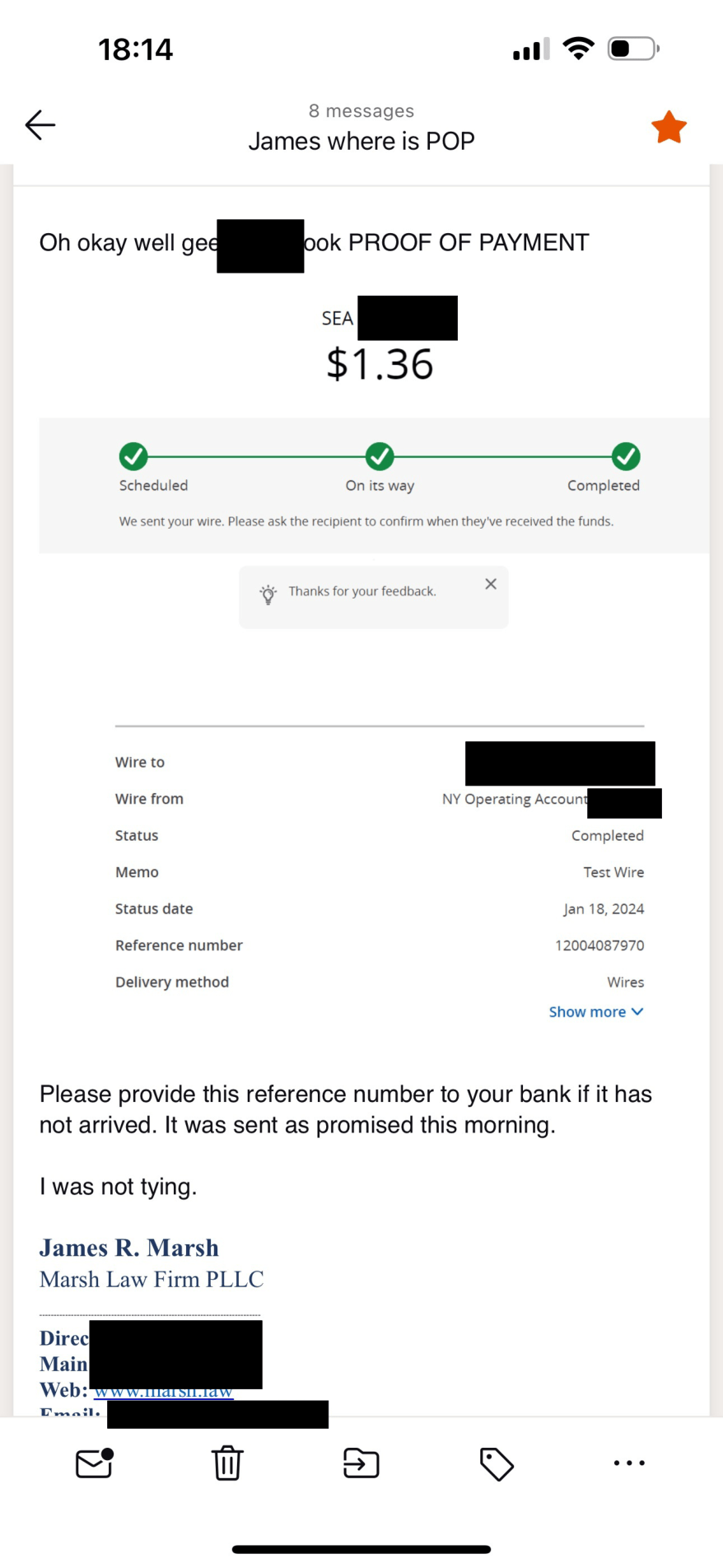The width and height of the screenshot is (723, 1568).
Task: Move email to another folder
Action: 361,1463
